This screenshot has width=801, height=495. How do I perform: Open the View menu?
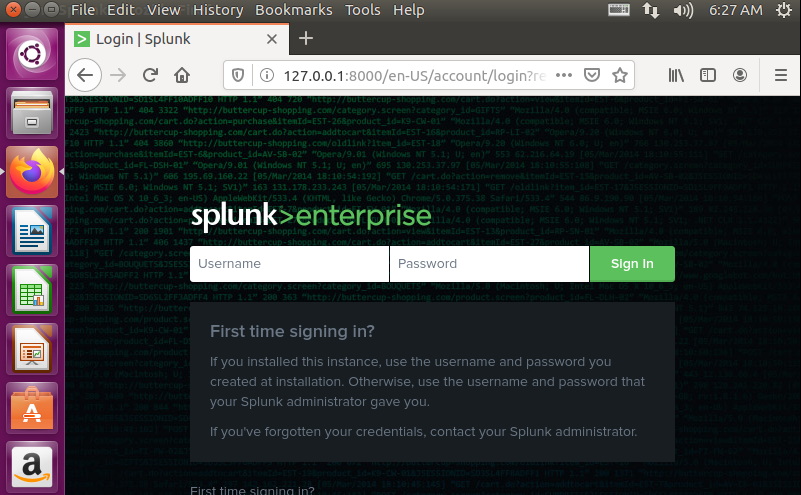pos(163,10)
